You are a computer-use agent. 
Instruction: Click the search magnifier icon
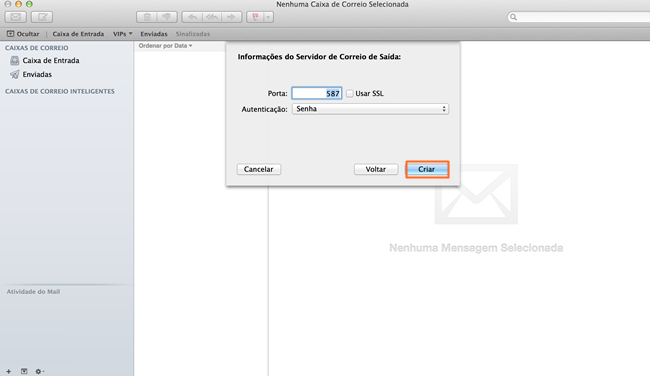513,17
